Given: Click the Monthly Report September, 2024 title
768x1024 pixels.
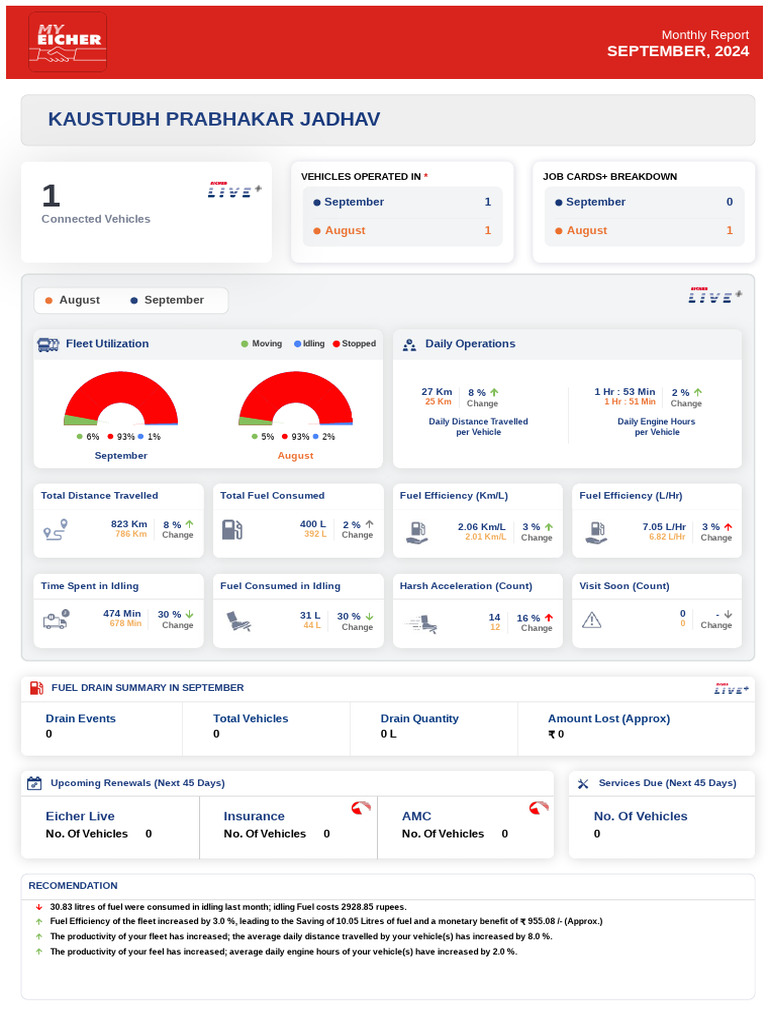Looking at the screenshot, I should (x=678, y=44).
